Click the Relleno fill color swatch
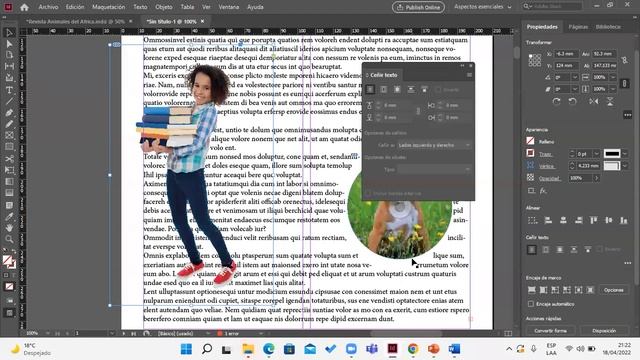 click(x=530, y=141)
